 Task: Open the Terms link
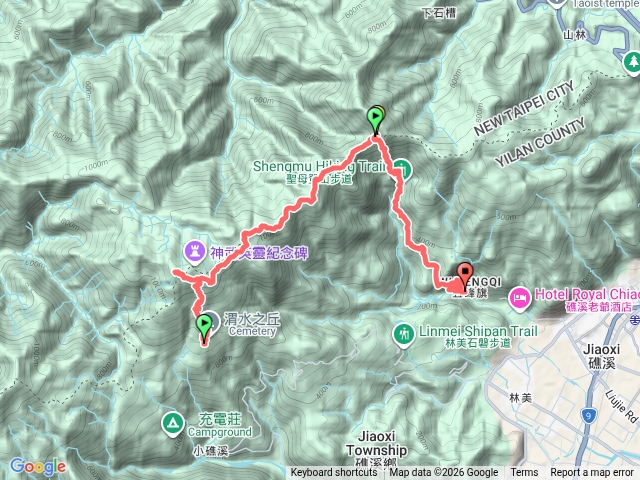pos(524,472)
